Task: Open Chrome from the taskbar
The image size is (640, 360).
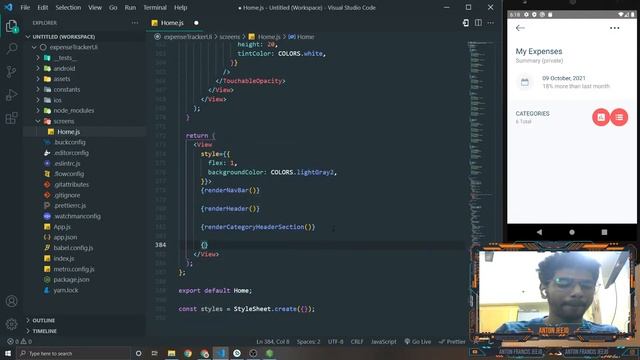Action: click(188, 353)
